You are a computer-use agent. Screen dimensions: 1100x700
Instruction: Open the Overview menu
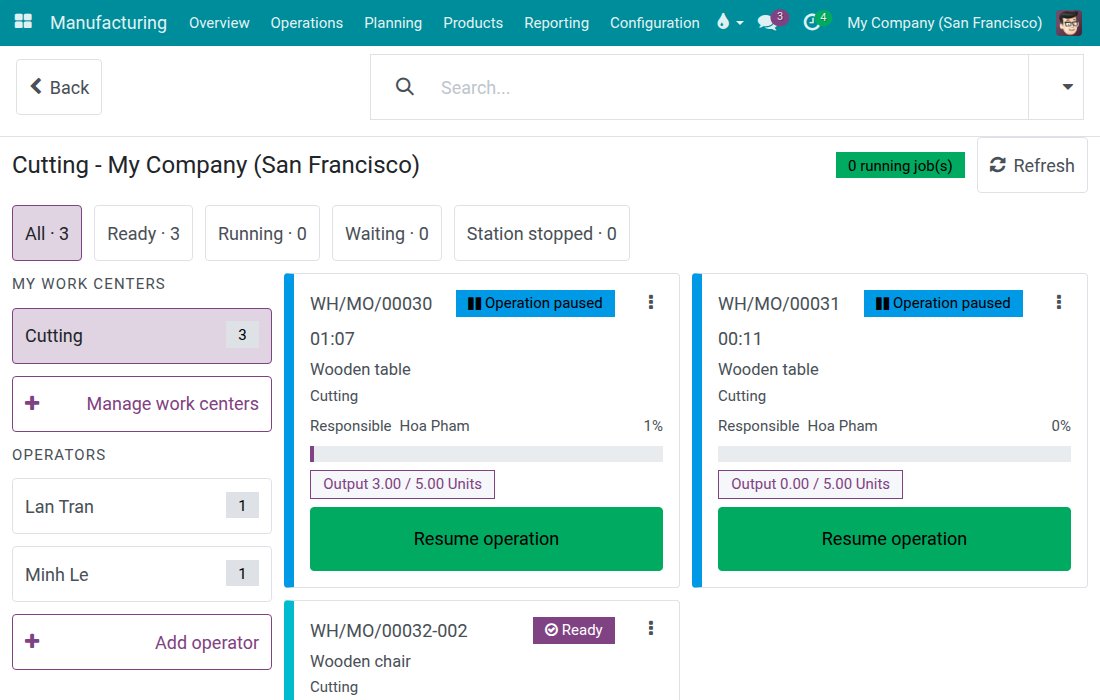219,22
